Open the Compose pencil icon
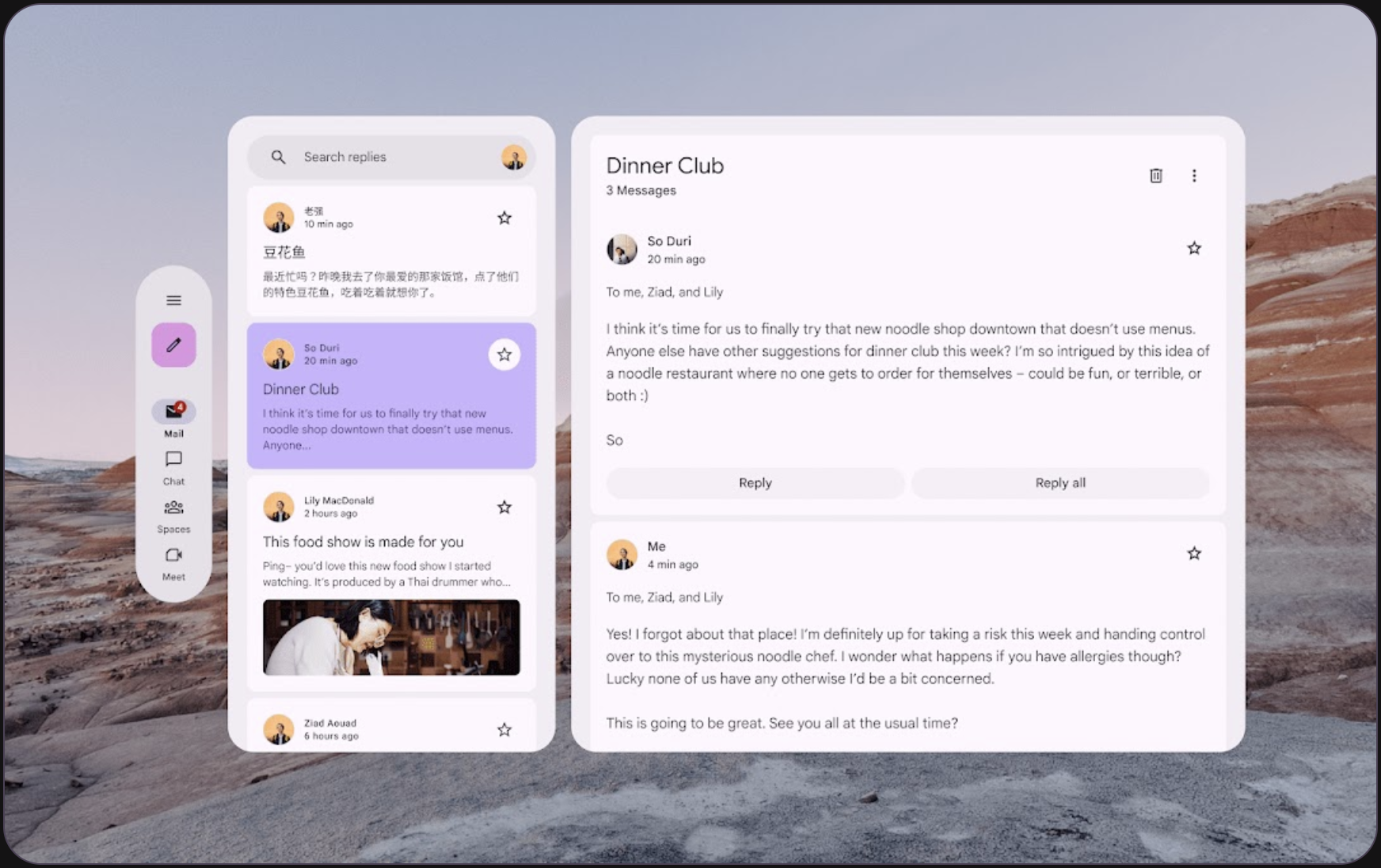The image size is (1381, 868). (173, 345)
